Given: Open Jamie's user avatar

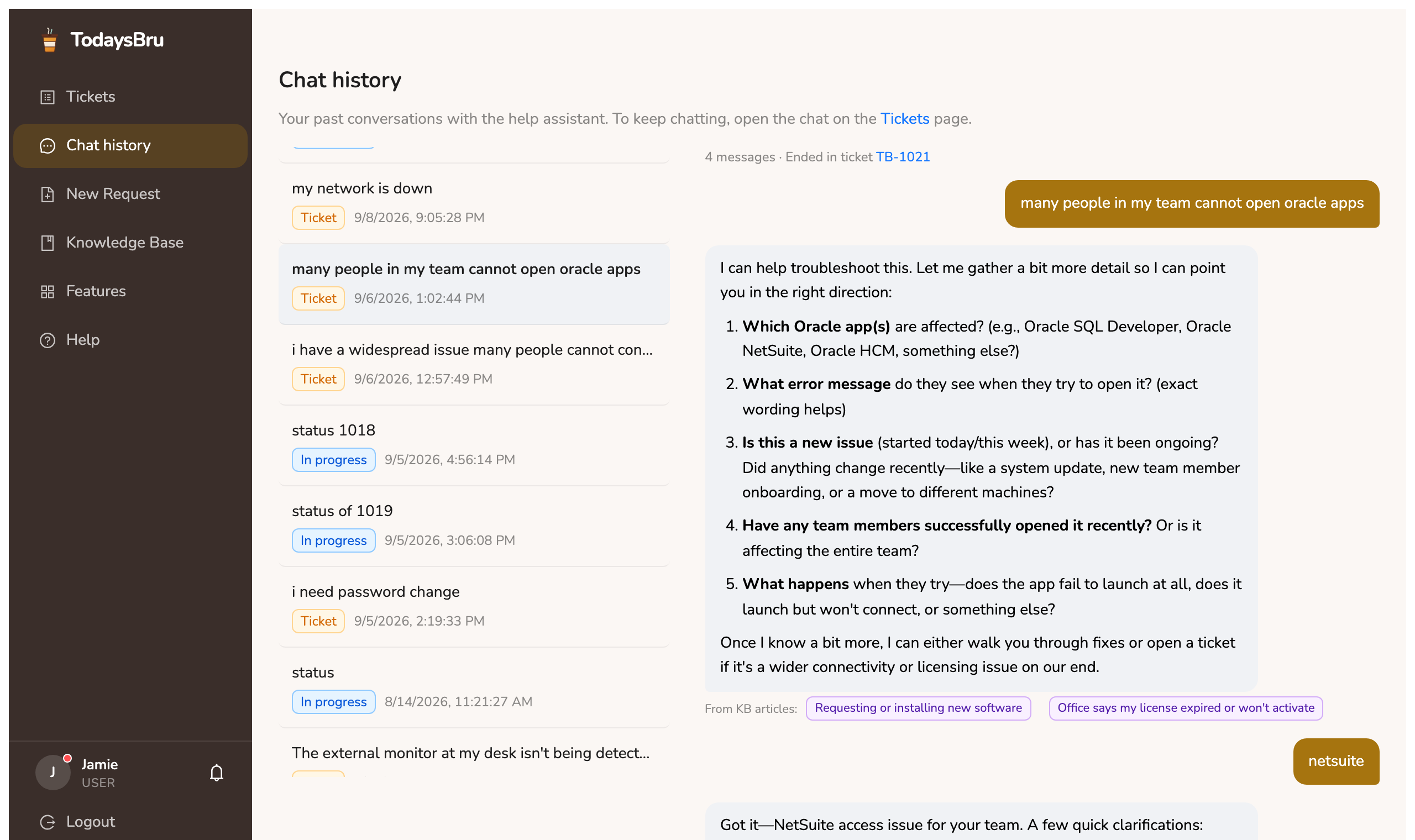Looking at the screenshot, I should (x=53, y=773).
